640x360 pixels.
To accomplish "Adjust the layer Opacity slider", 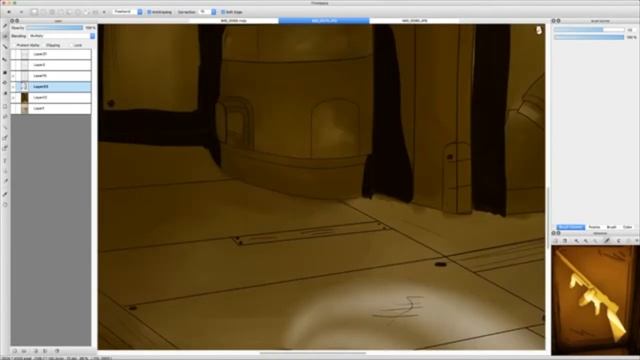I will 54,28.
